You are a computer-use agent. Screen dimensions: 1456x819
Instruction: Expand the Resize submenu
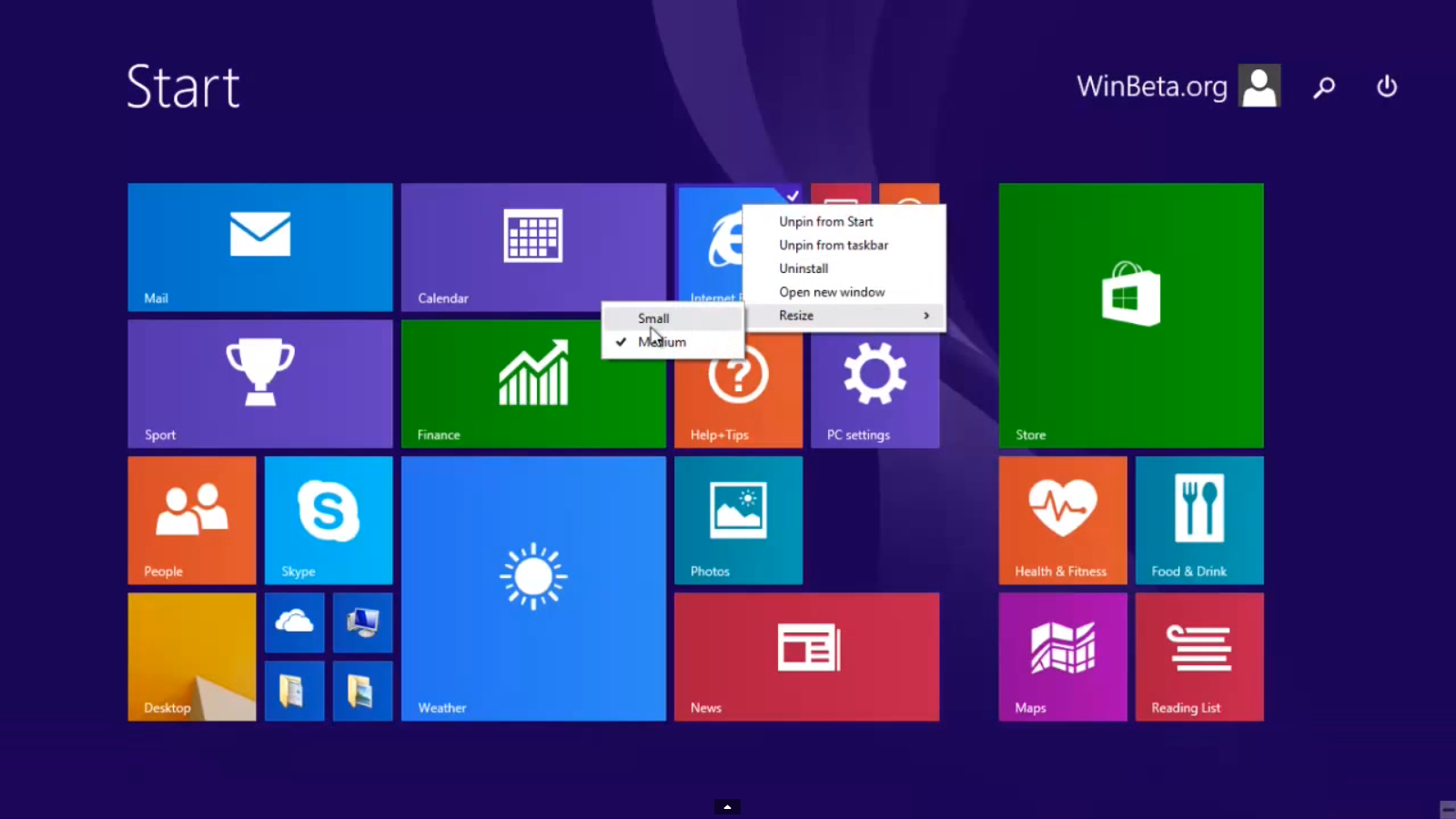point(844,316)
